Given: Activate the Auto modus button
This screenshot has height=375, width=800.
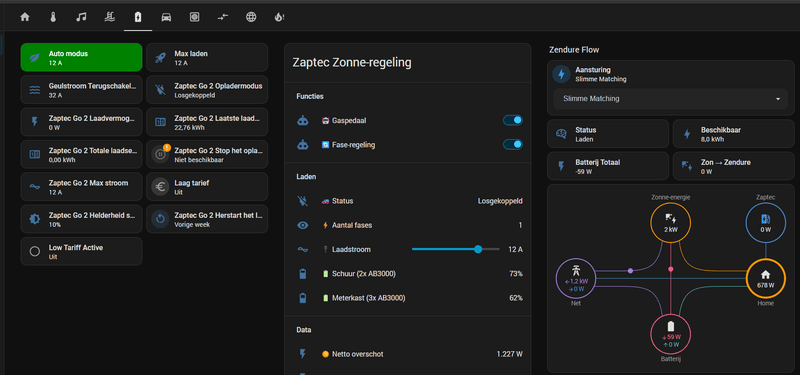Looking at the screenshot, I should coord(81,57).
